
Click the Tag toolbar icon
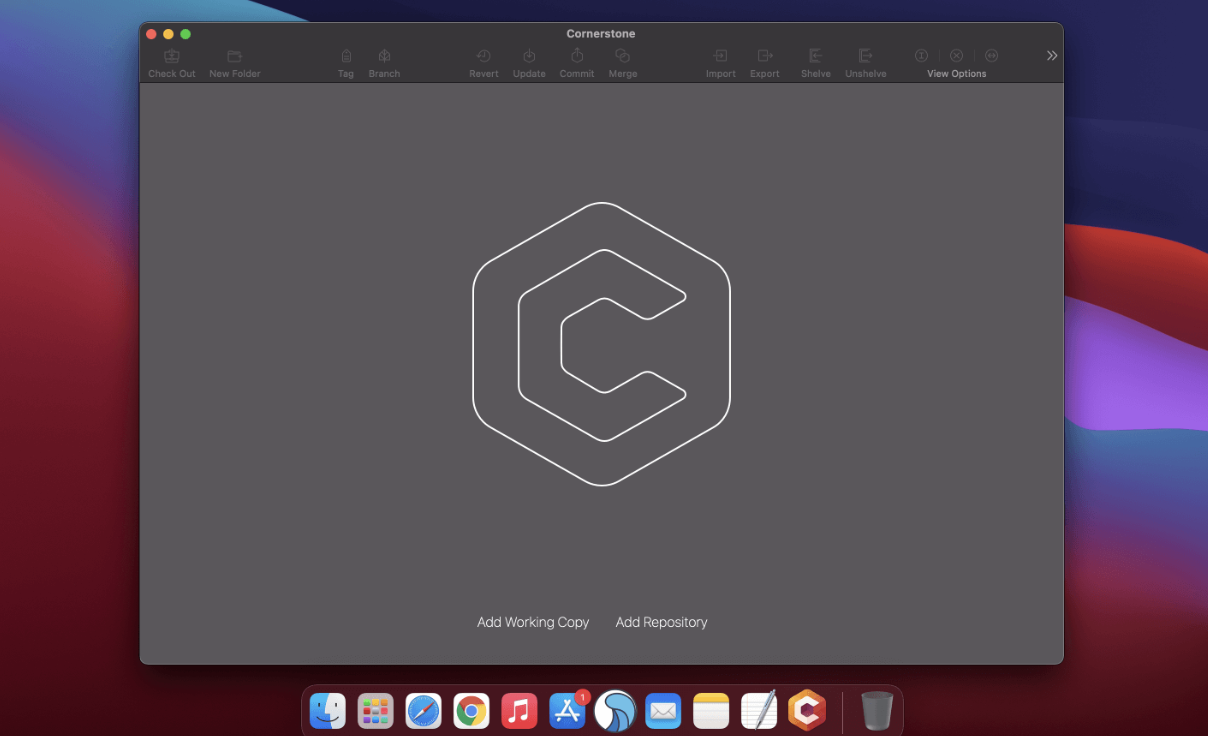346,57
